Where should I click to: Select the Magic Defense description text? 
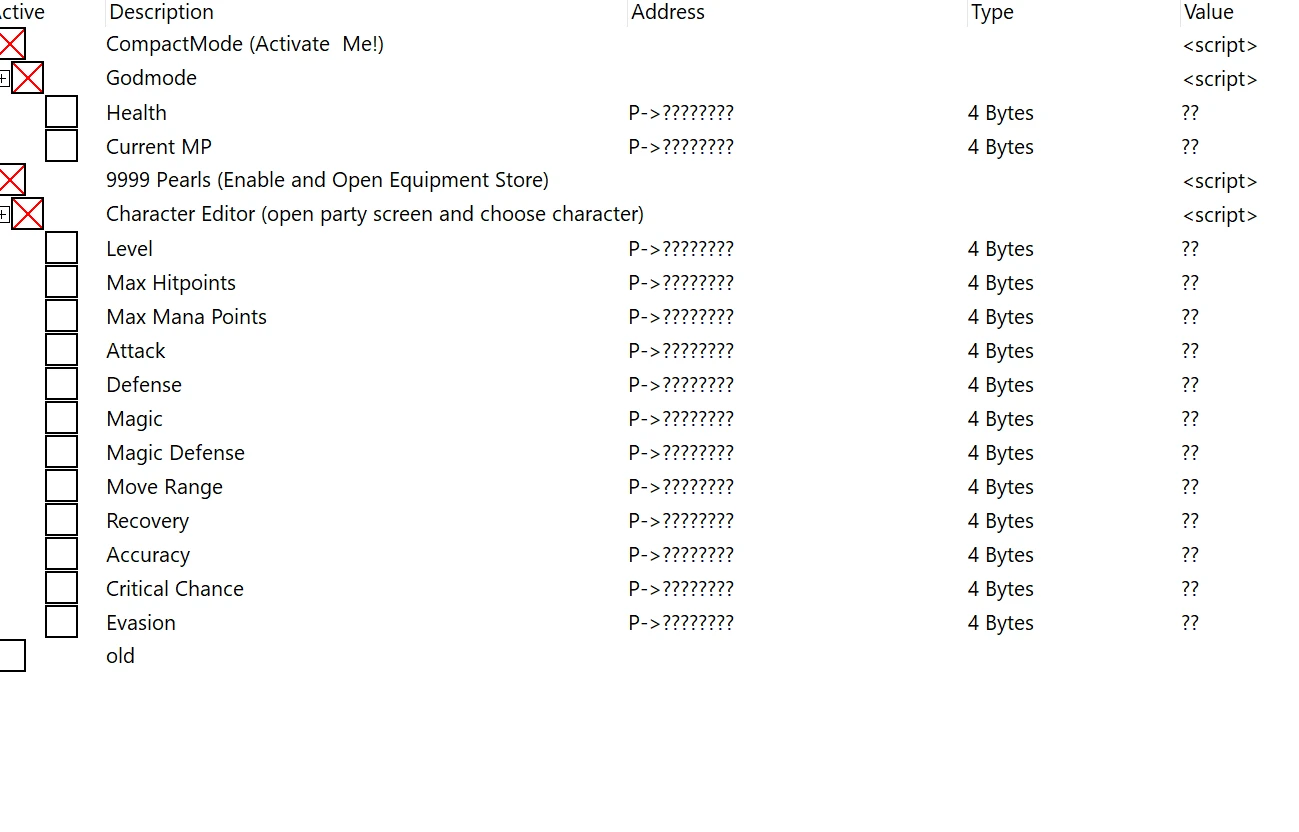(x=175, y=452)
